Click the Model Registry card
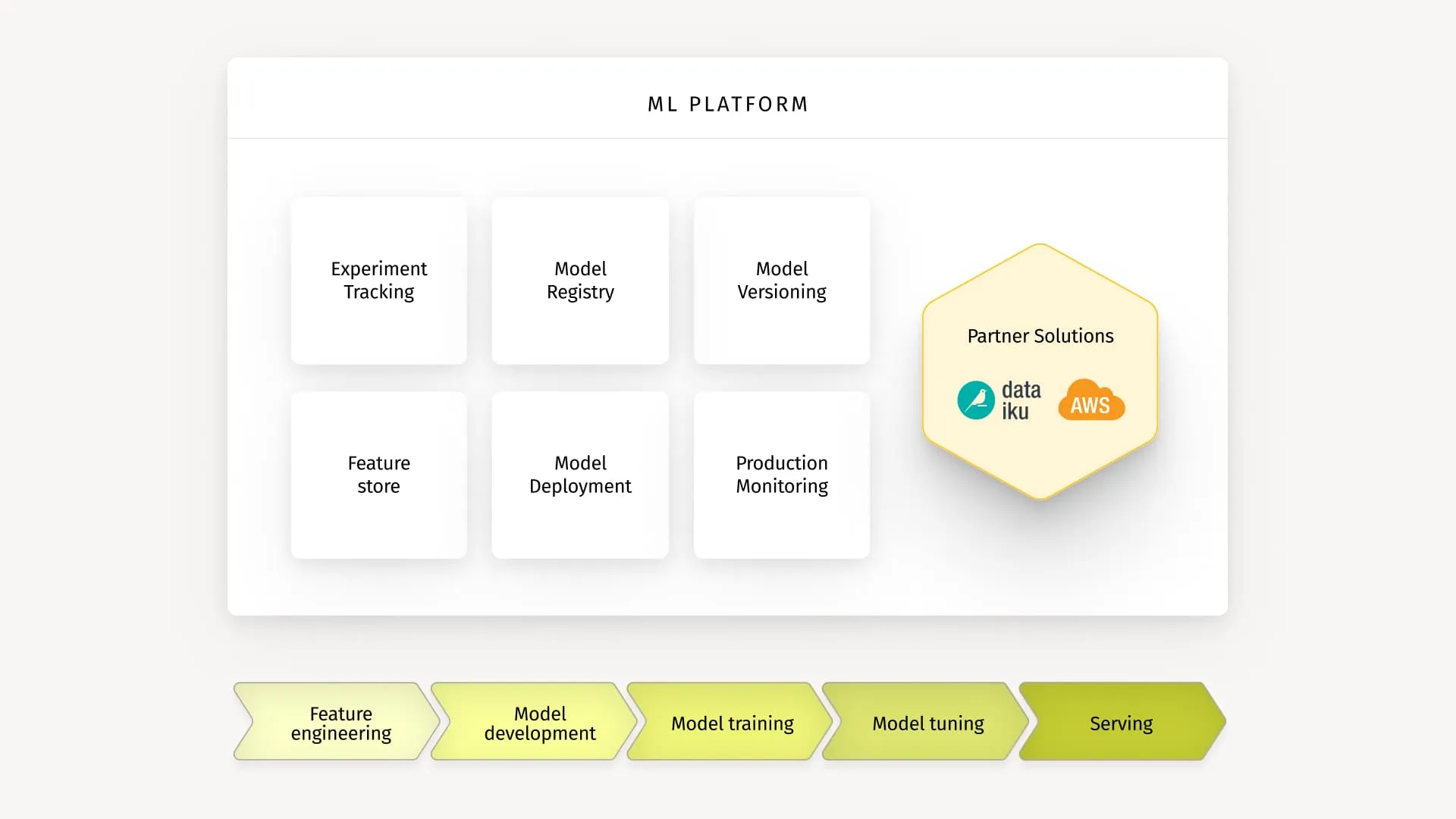 coord(579,281)
